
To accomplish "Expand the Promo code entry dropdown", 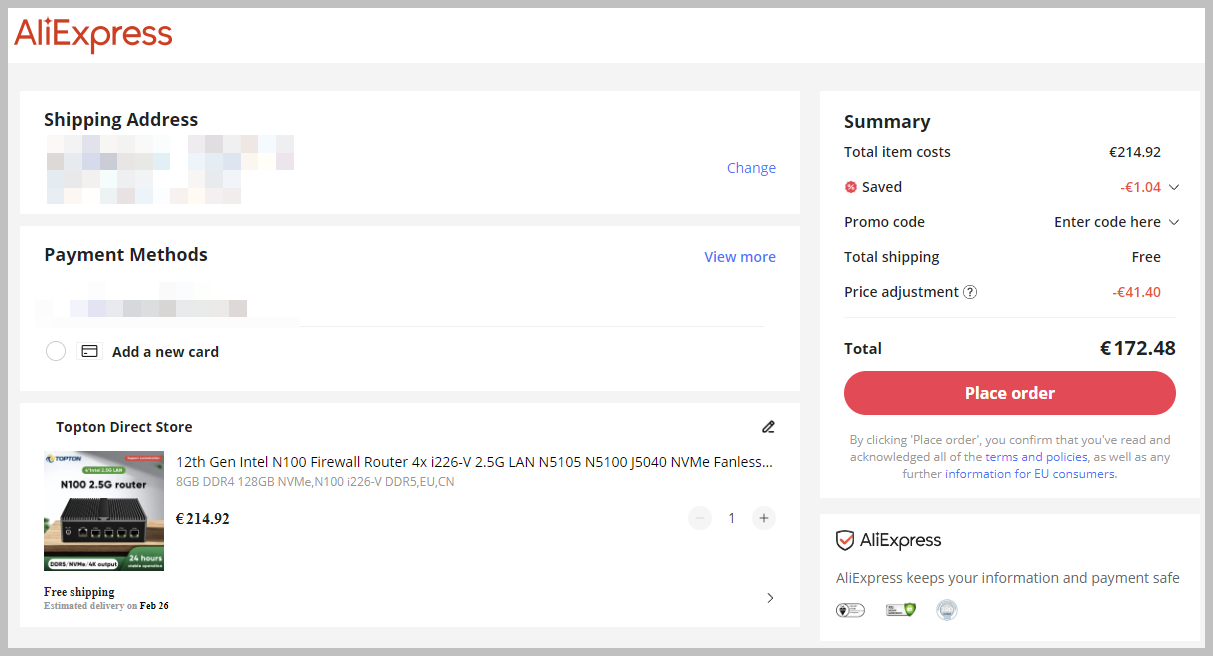I will point(1174,222).
